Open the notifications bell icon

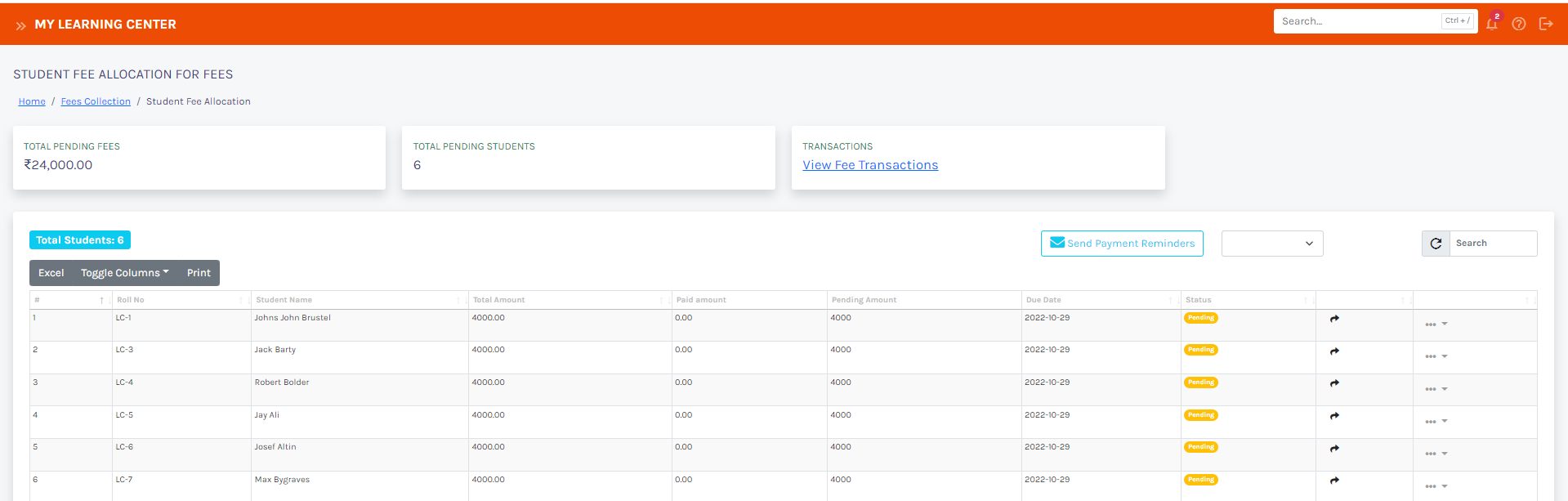(1492, 24)
